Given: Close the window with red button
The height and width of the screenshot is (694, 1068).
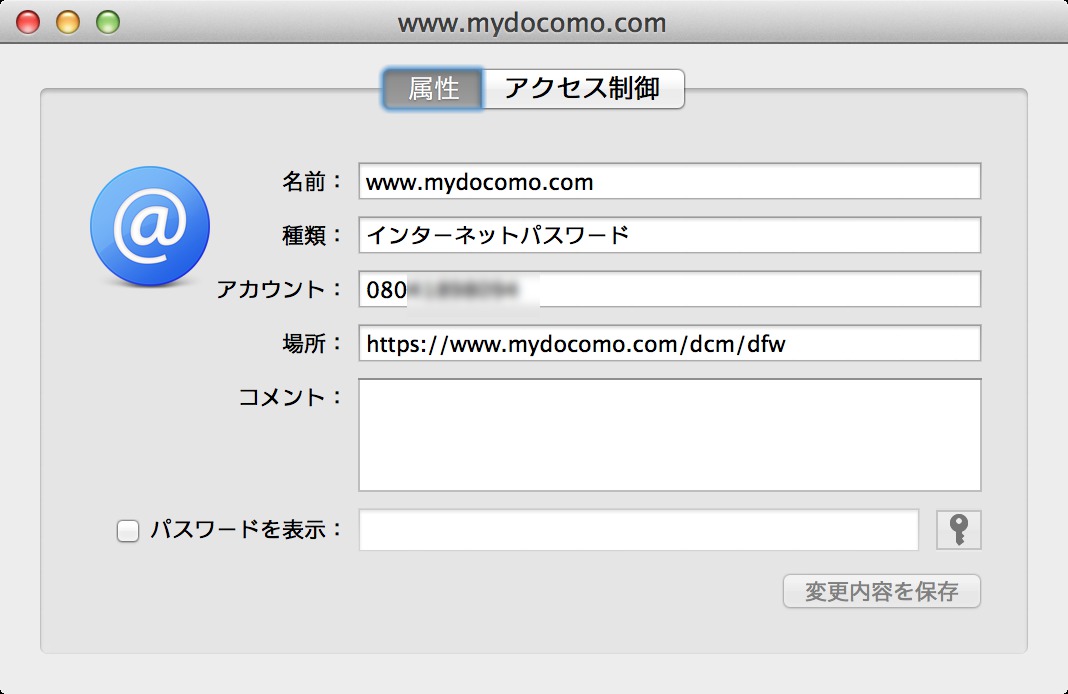Looking at the screenshot, I should click(28, 22).
